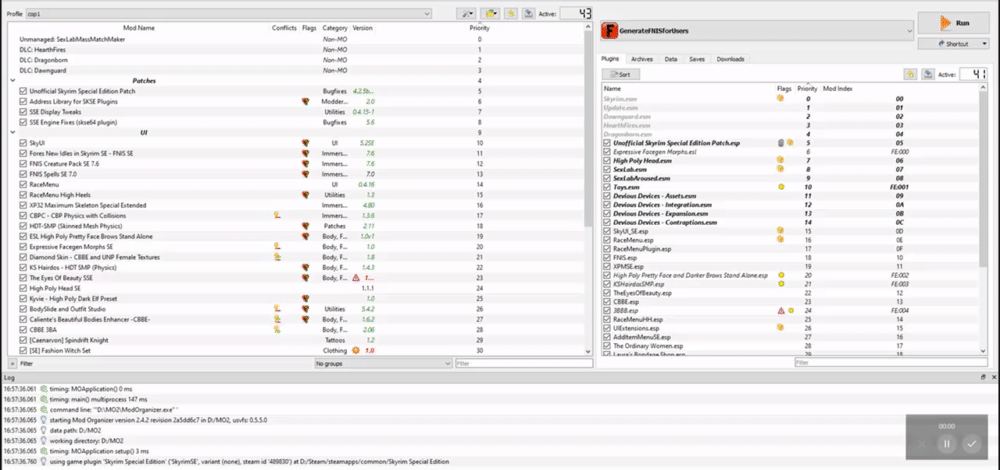Switch to the Plugins tab
The image size is (1000, 470).
pos(610,59)
